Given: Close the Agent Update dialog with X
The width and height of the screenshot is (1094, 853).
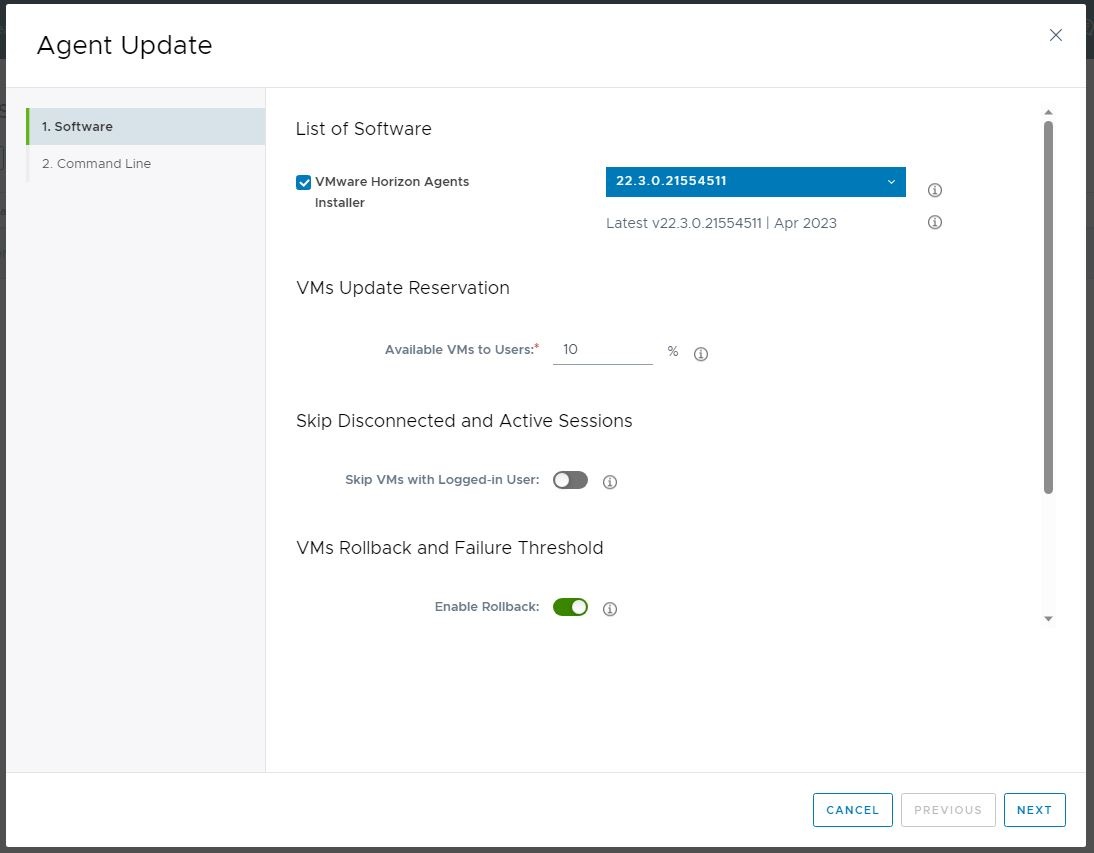Looking at the screenshot, I should pyautogui.click(x=1055, y=35).
